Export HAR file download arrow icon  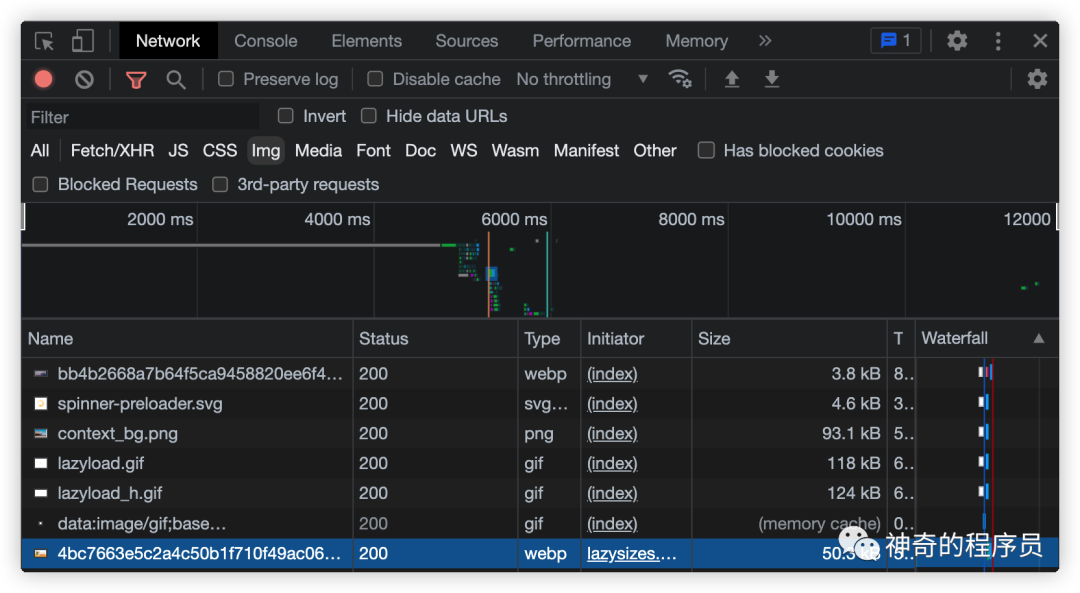tap(771, 79)
